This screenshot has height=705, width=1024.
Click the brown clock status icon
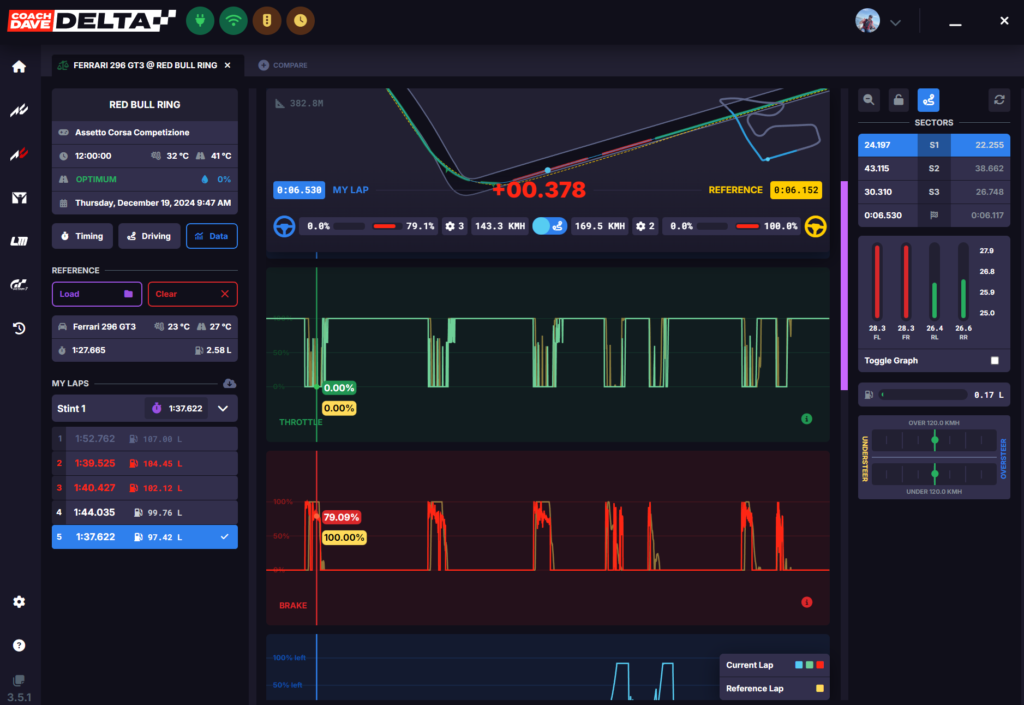point(300,21)
